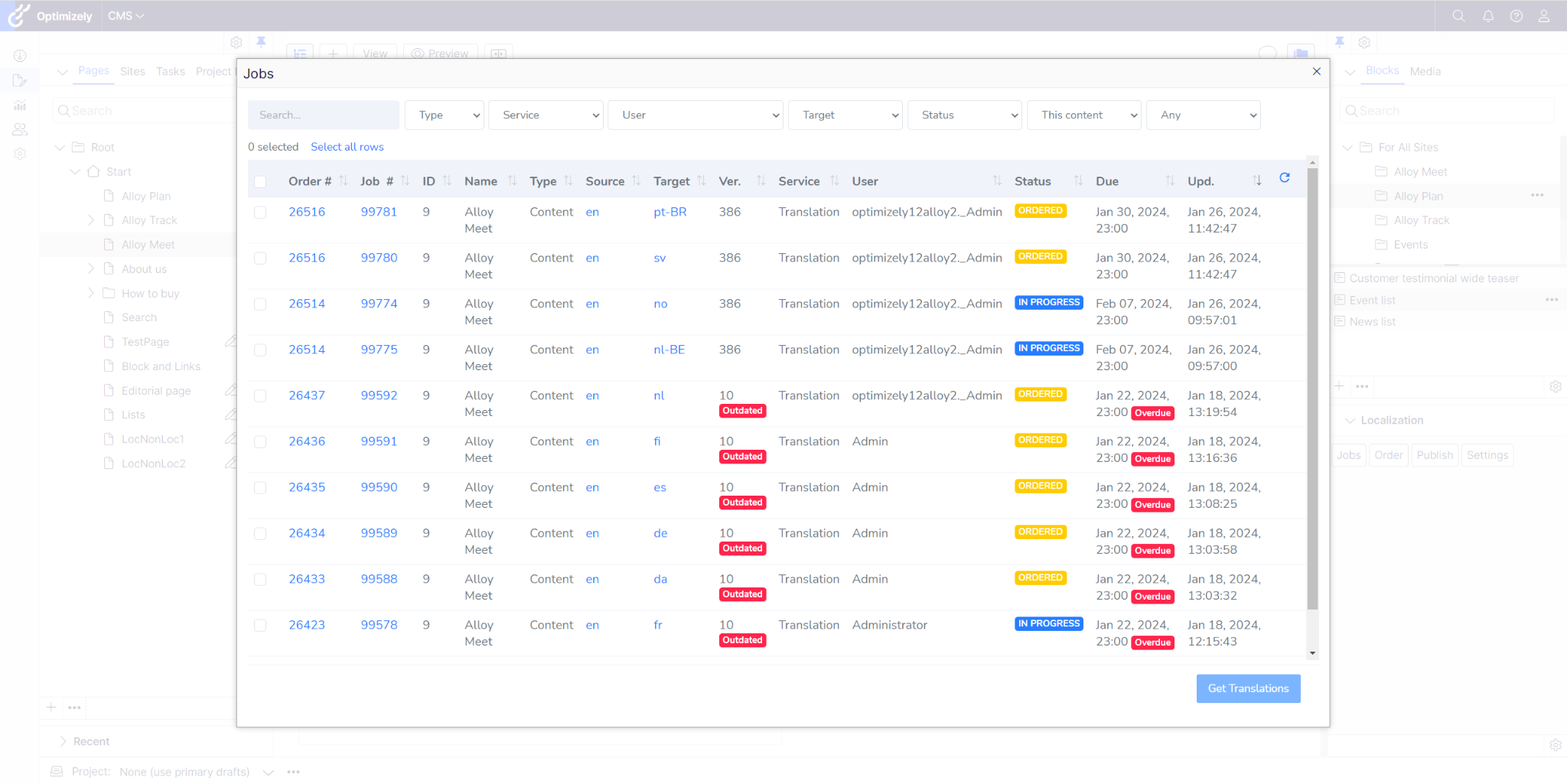Open order number 26437 link
Image resolution: width=1567 pixels, height=784 pixels.
click(x=307, y=395)
